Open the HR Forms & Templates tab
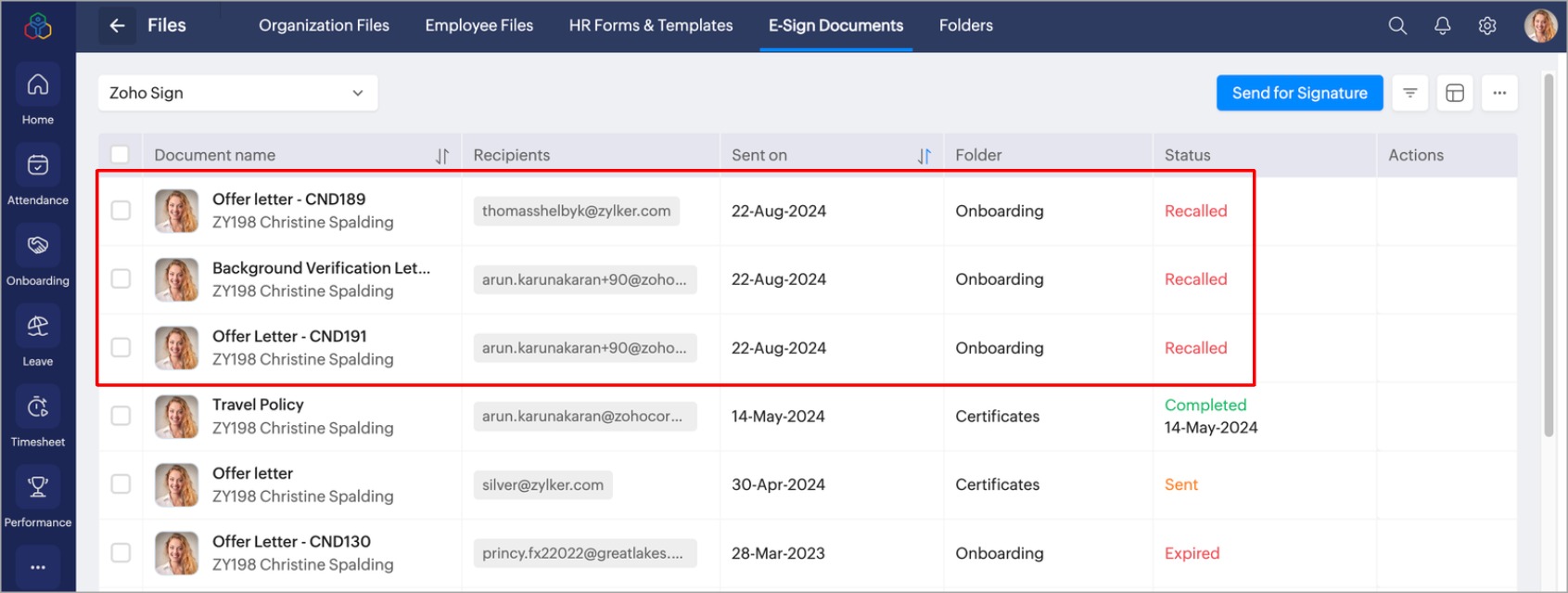This screenshot has height=593, width=1568. pyautogui.click(x=650, y=26)
